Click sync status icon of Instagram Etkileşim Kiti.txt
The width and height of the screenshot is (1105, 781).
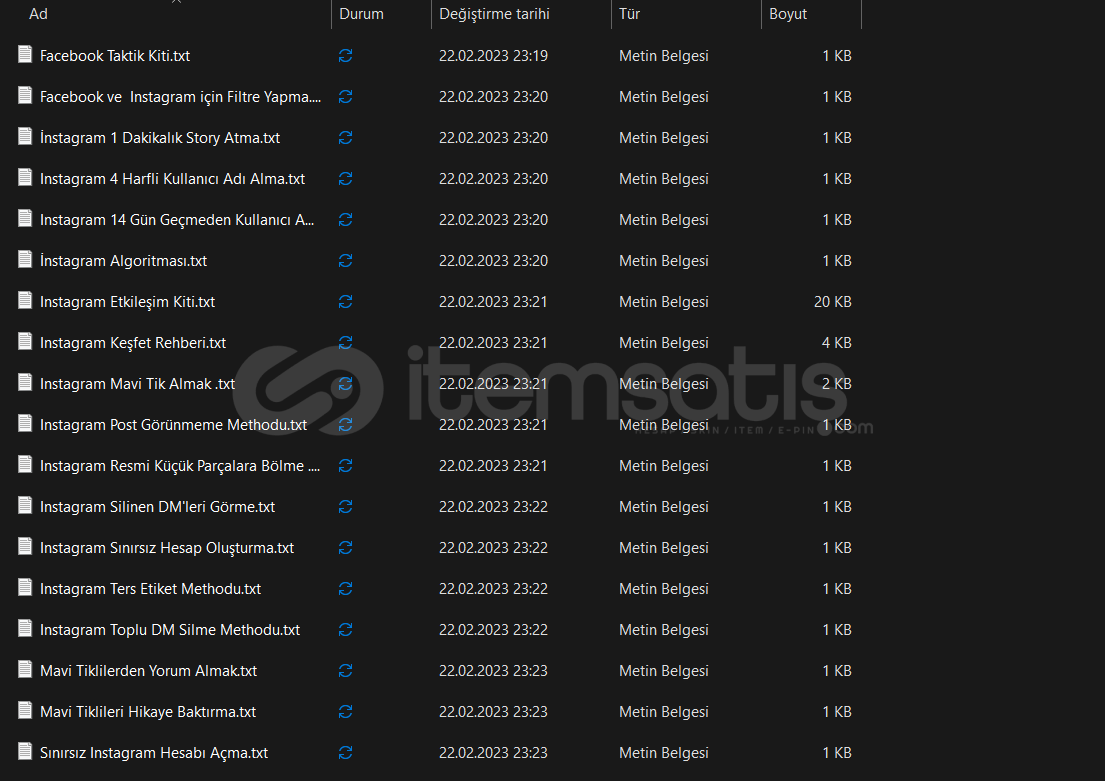(345, 302)
